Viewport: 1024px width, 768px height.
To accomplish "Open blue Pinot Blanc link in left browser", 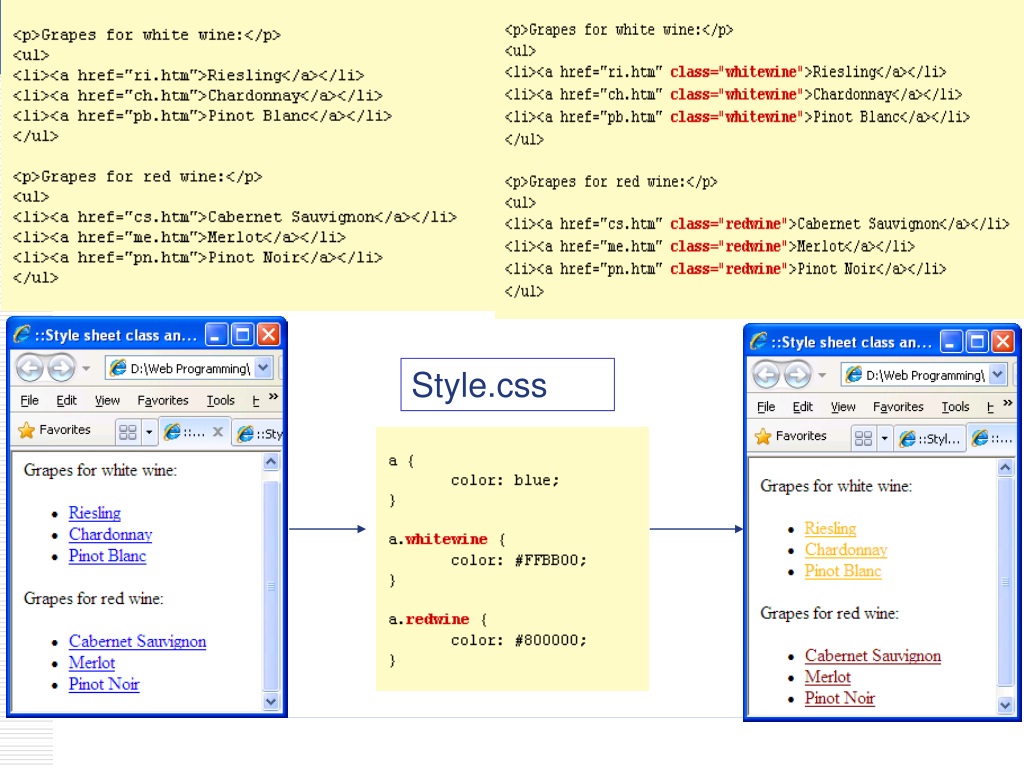I will click(107, 556).
